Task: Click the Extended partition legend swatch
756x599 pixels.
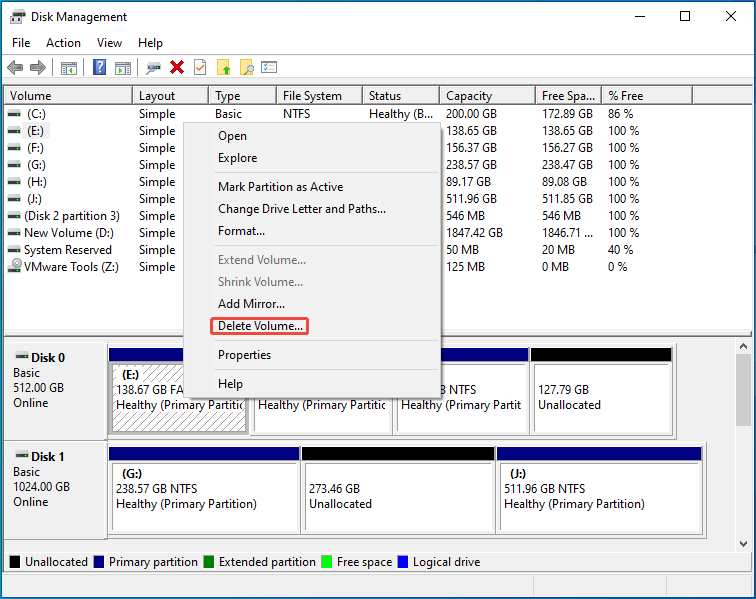Action: [209, 562]
